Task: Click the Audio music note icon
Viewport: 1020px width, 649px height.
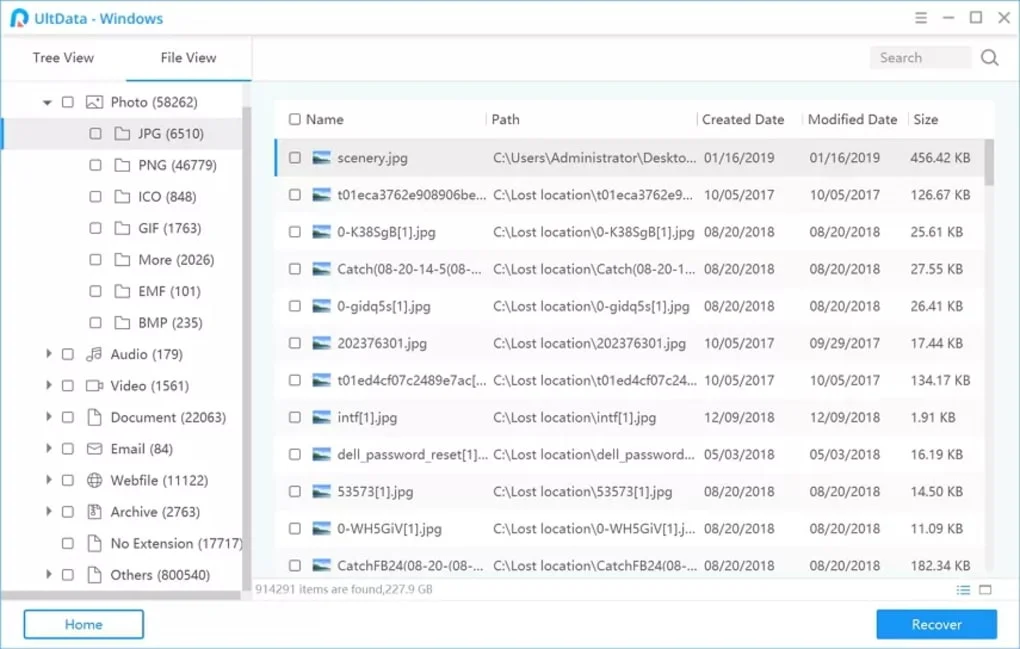Action: tap(95, 354)
